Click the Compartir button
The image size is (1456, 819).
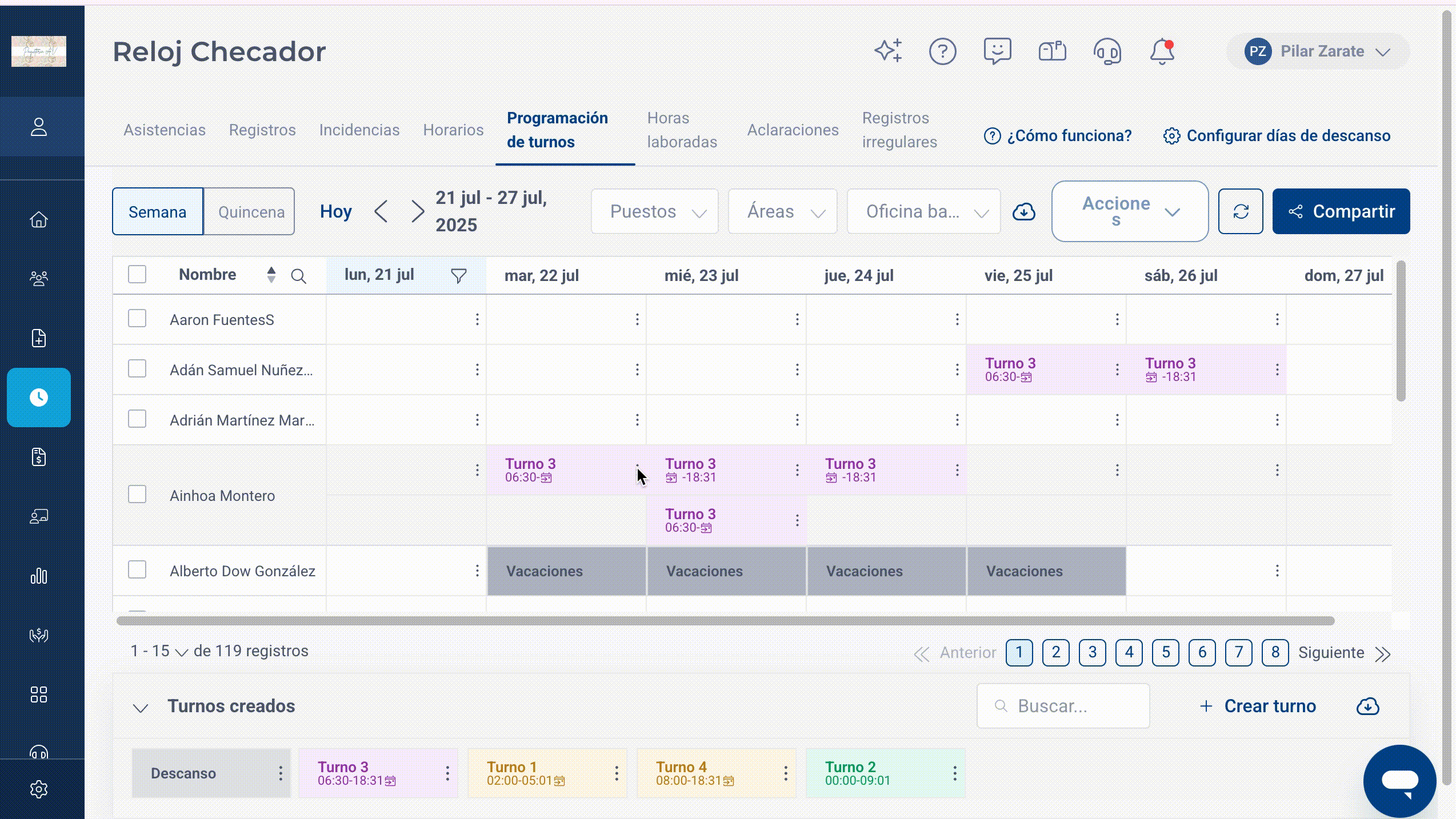click(x=1341, y=211)
